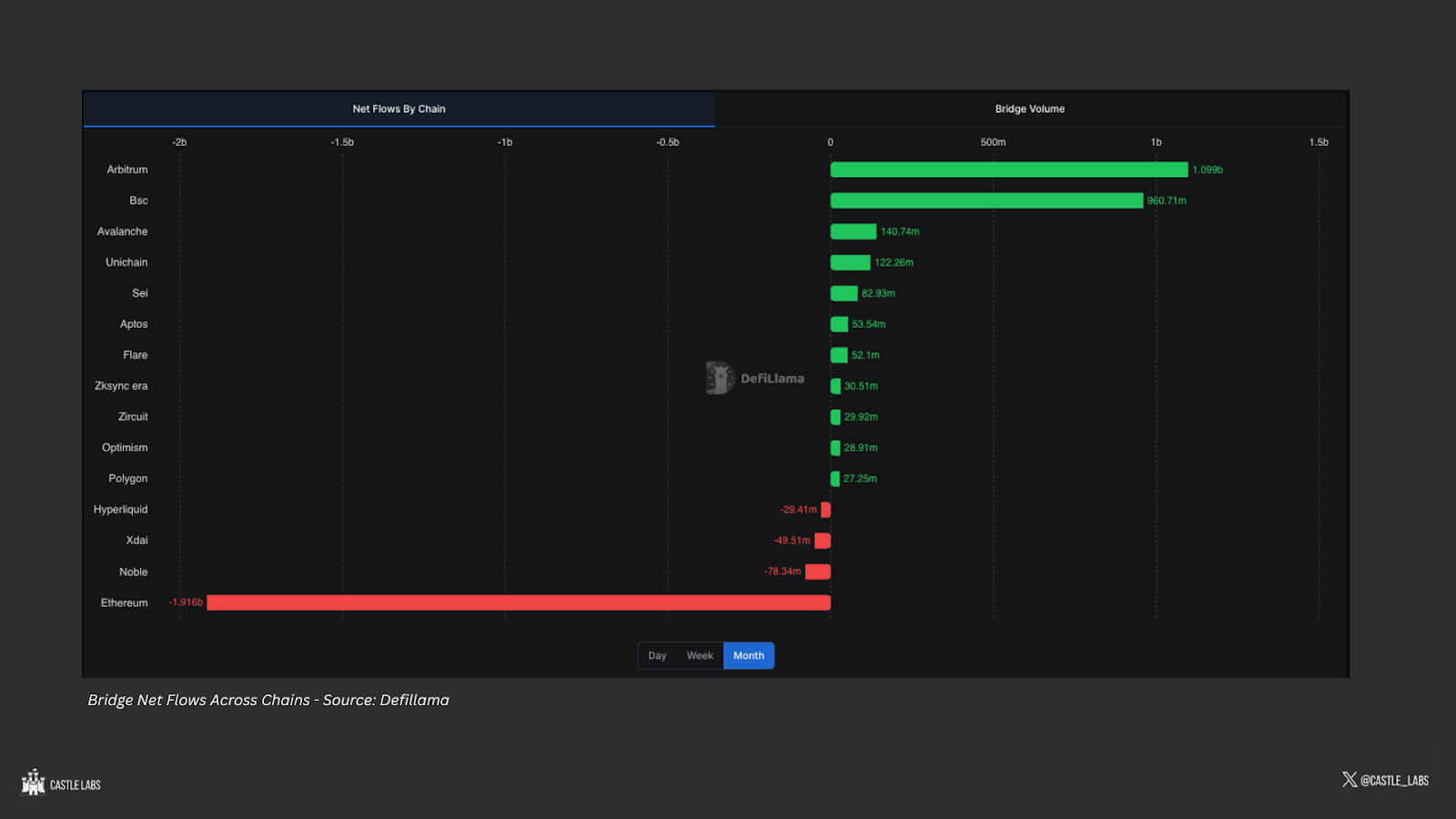Click the Avalanche 140.74m bar
The height and width of the screenshot is (819, 1456).
point(854,231)
